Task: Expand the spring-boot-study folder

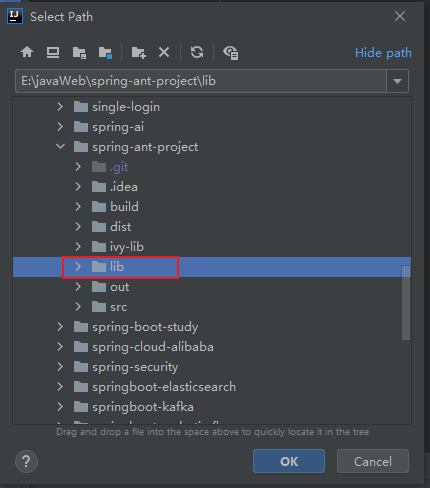Action: [60, 327]
